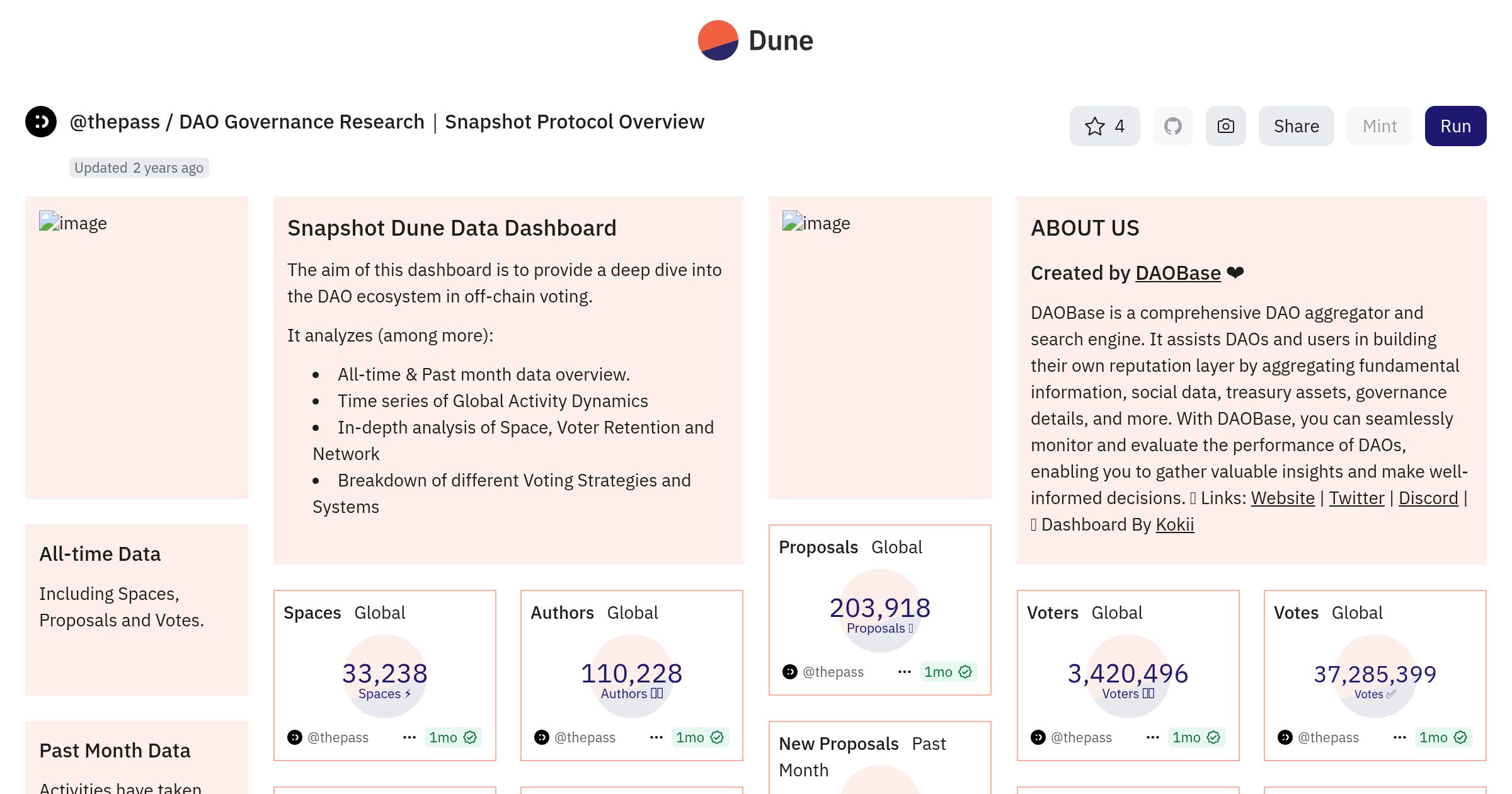Open the GitHub icon button
The width and height of the screenshot is (1512, 794).
[1172, 126]
